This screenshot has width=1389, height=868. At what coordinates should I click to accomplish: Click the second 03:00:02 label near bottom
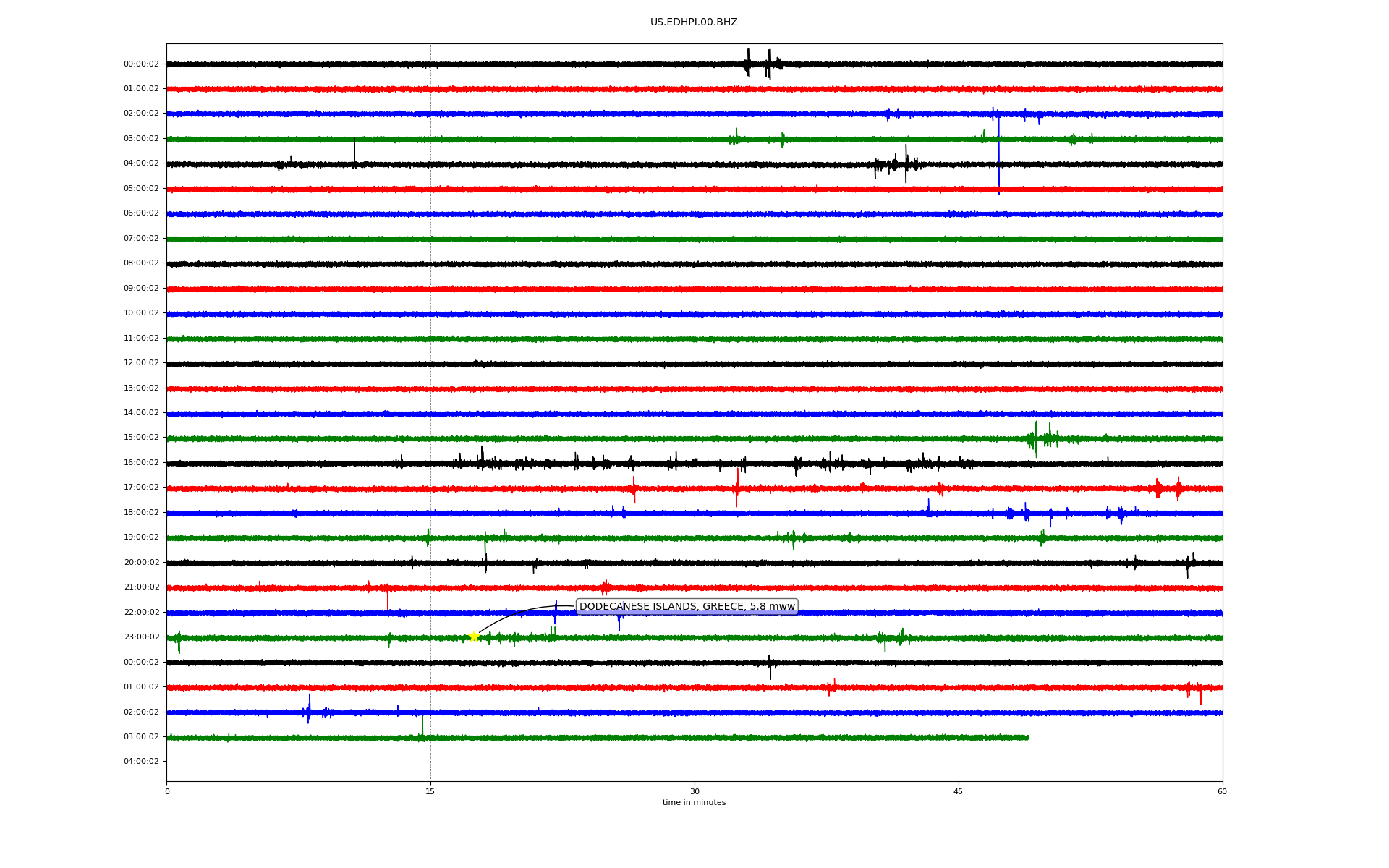pos(141,737)
